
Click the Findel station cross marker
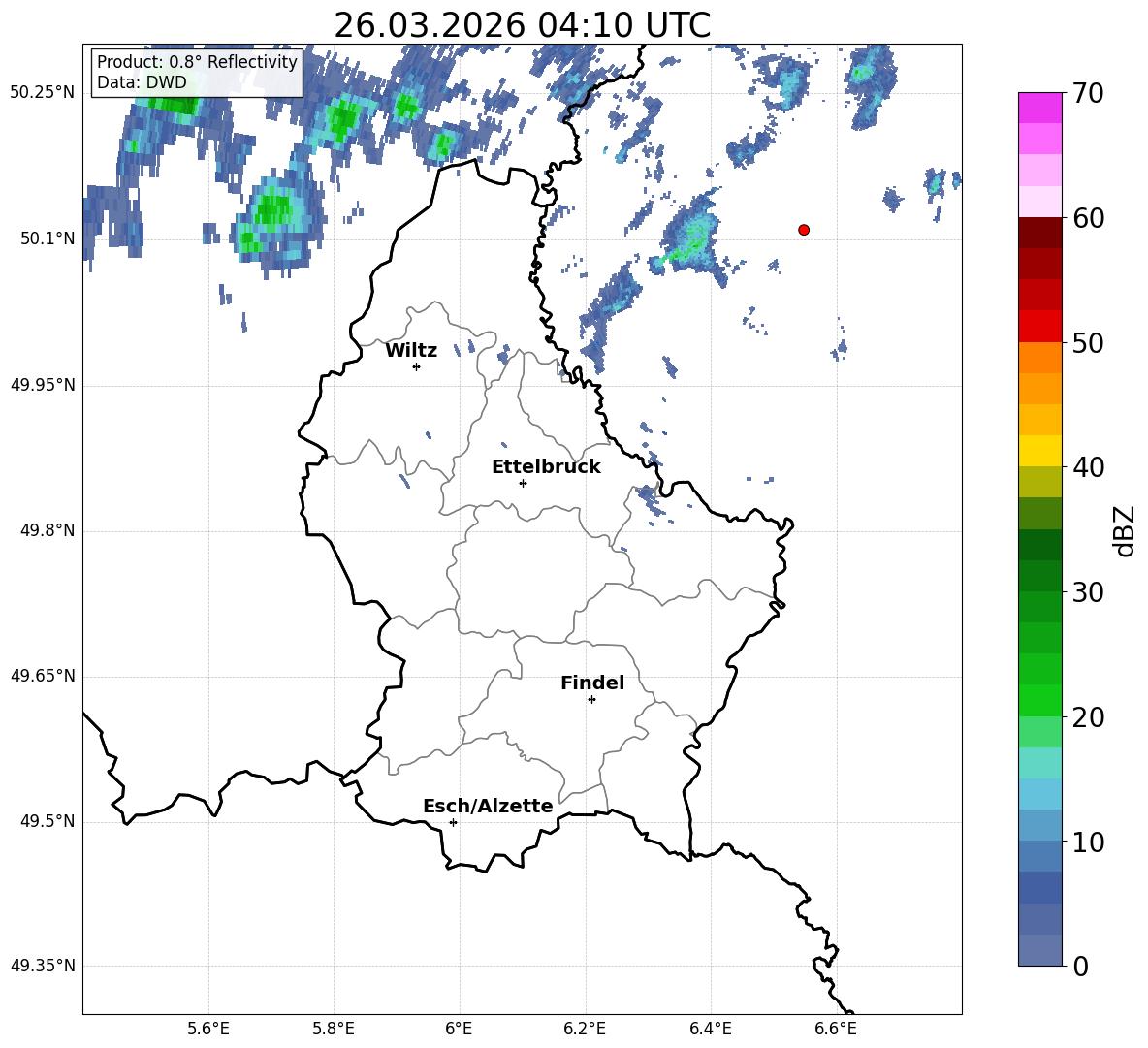[x=591, y=700]
